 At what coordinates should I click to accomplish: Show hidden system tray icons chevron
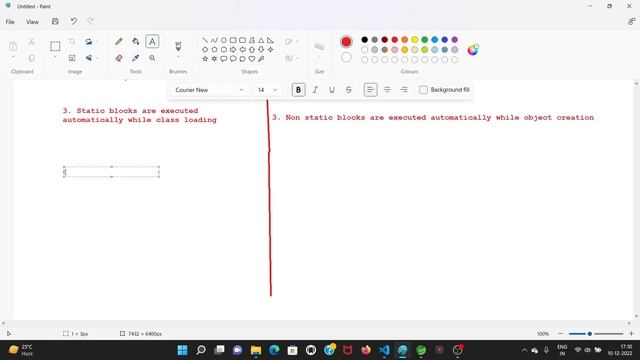point(524,350)
